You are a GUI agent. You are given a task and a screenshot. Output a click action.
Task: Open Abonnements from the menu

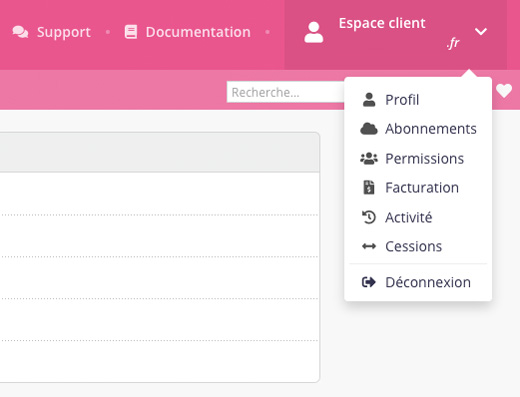coord(418,129)
